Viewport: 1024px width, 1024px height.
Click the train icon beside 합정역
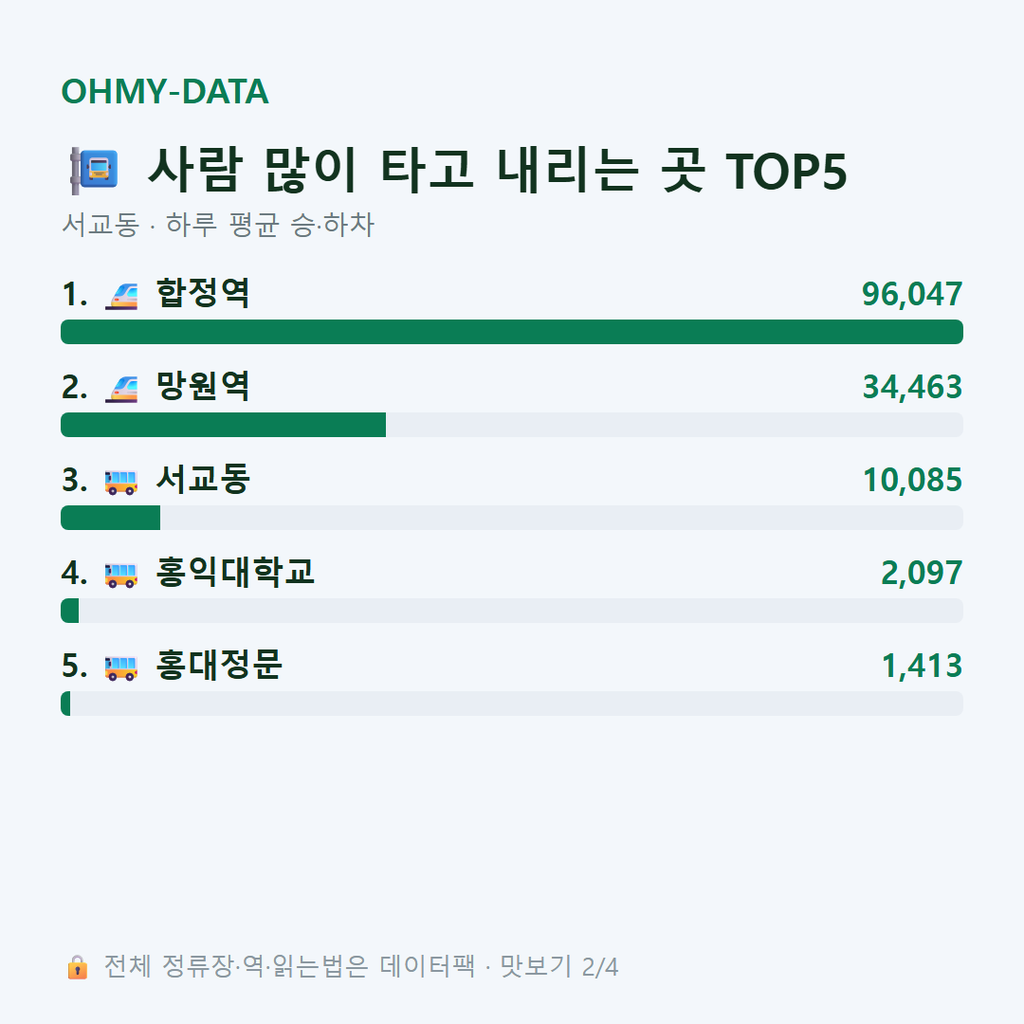pyautogui.click(x=121, y=295)
